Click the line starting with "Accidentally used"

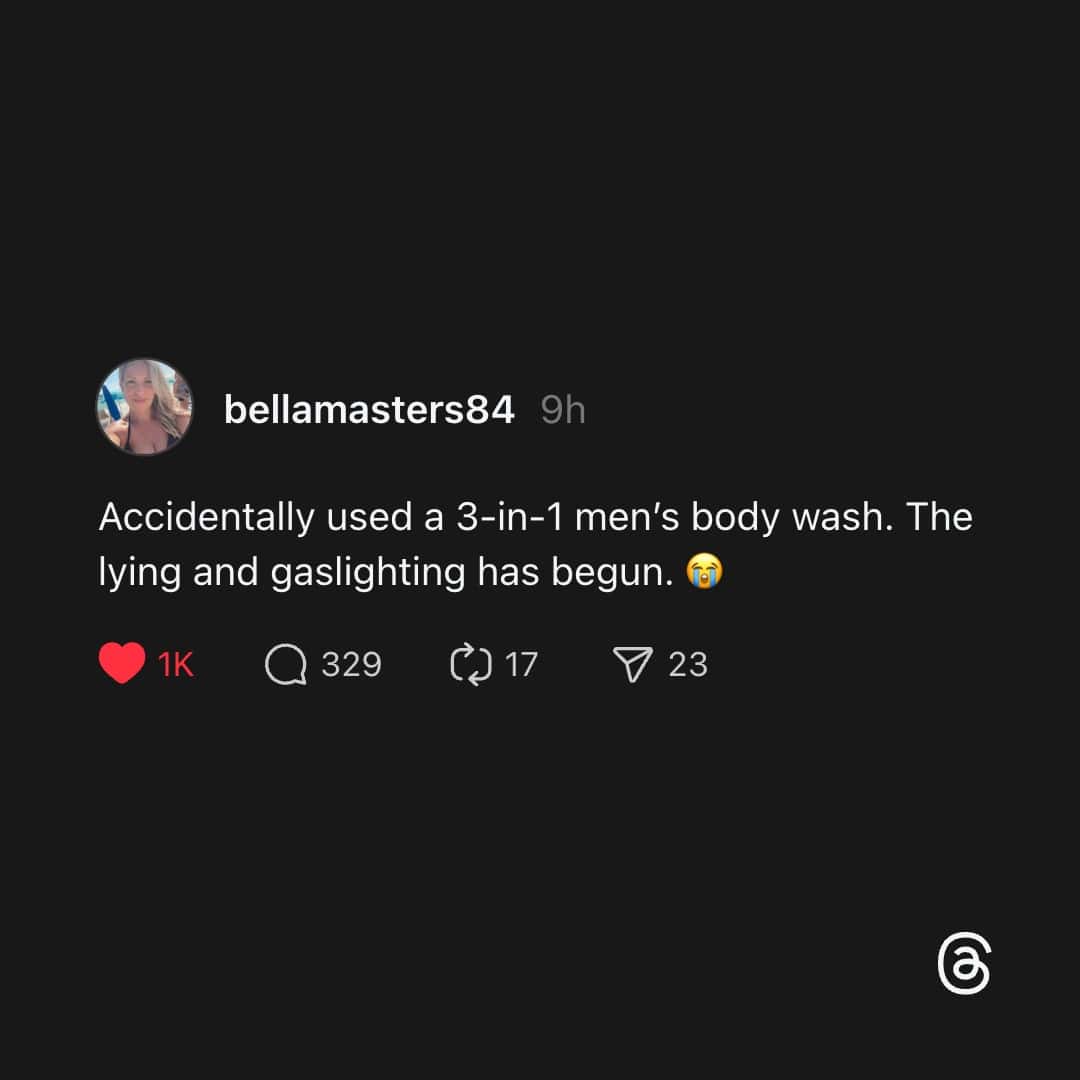pos(536,517)
